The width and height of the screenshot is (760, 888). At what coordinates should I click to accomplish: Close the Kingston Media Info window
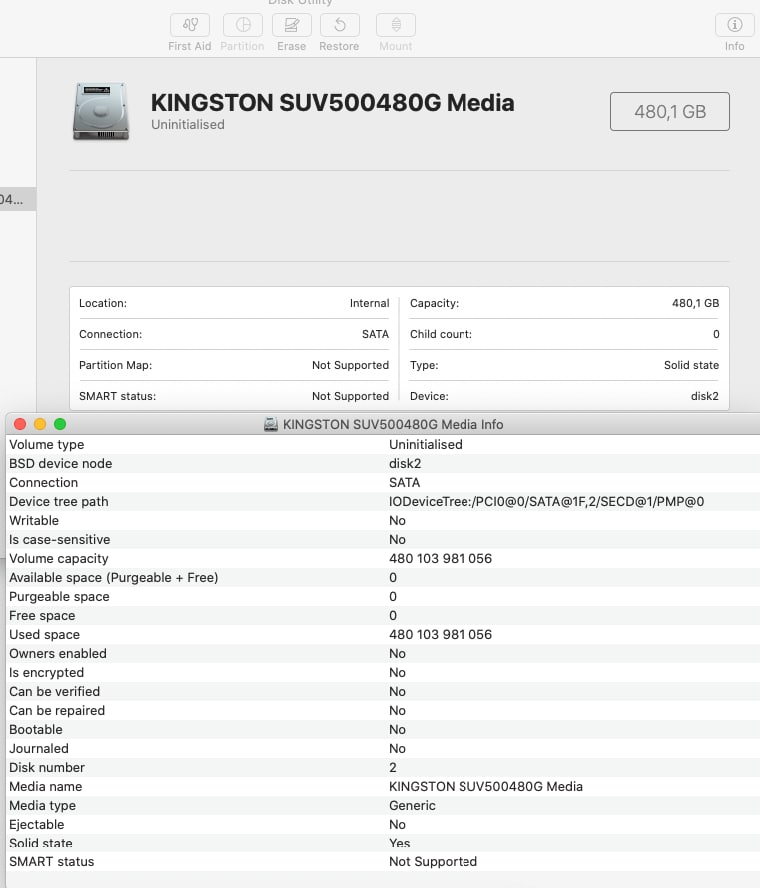tap(20, 424)
